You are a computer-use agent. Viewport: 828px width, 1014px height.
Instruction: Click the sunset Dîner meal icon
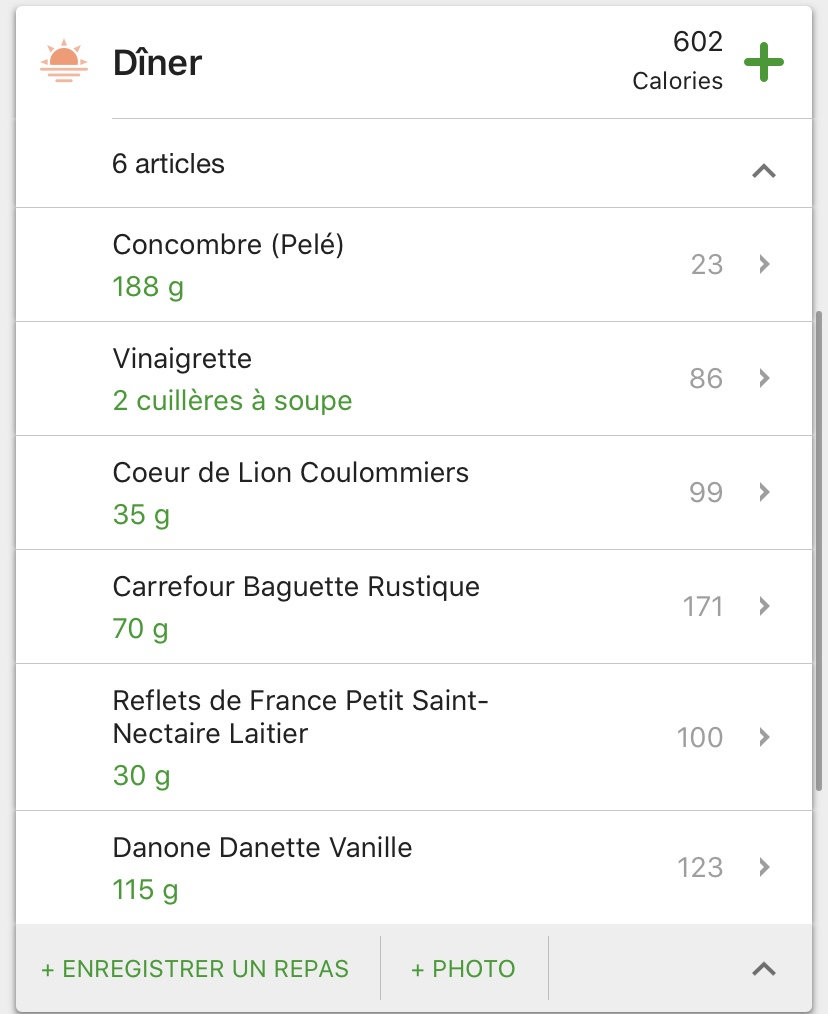click(59, 62)
